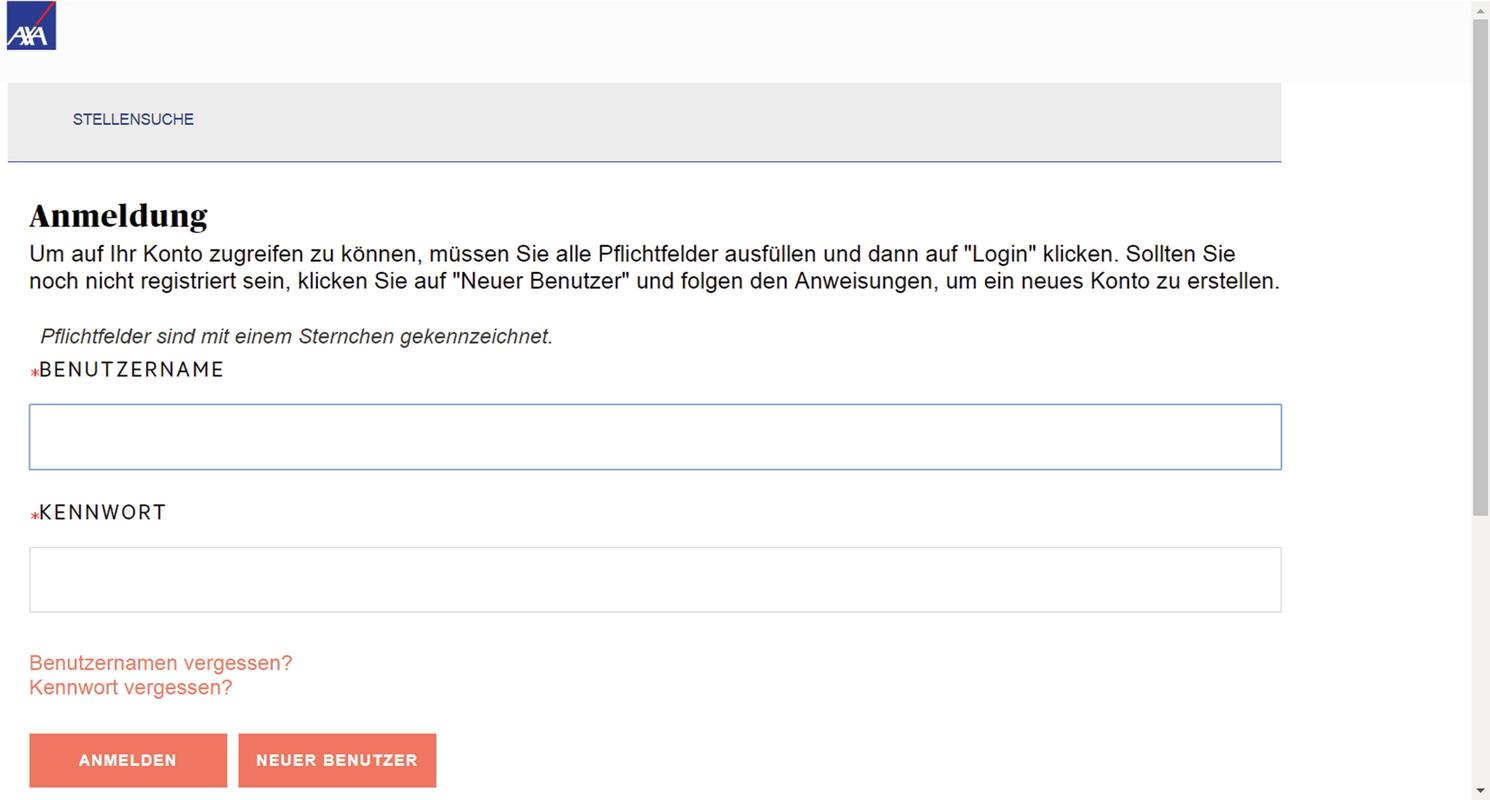The width and height of the screenshot is (1490, 800).
Task: Click the red asterisk beside Benutzername
Action: (x=34, y=373)
